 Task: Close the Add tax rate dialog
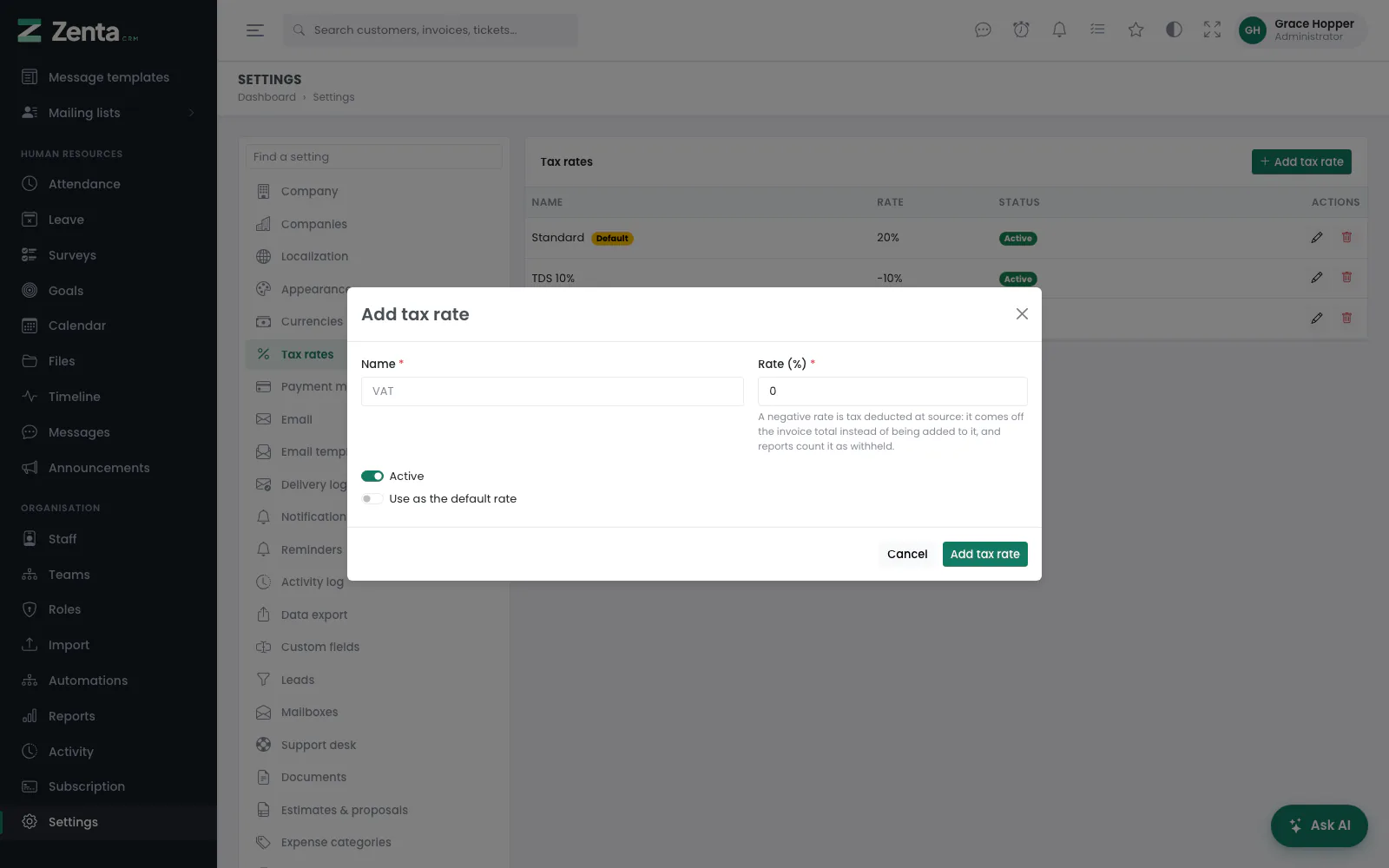coord(1022,314)
